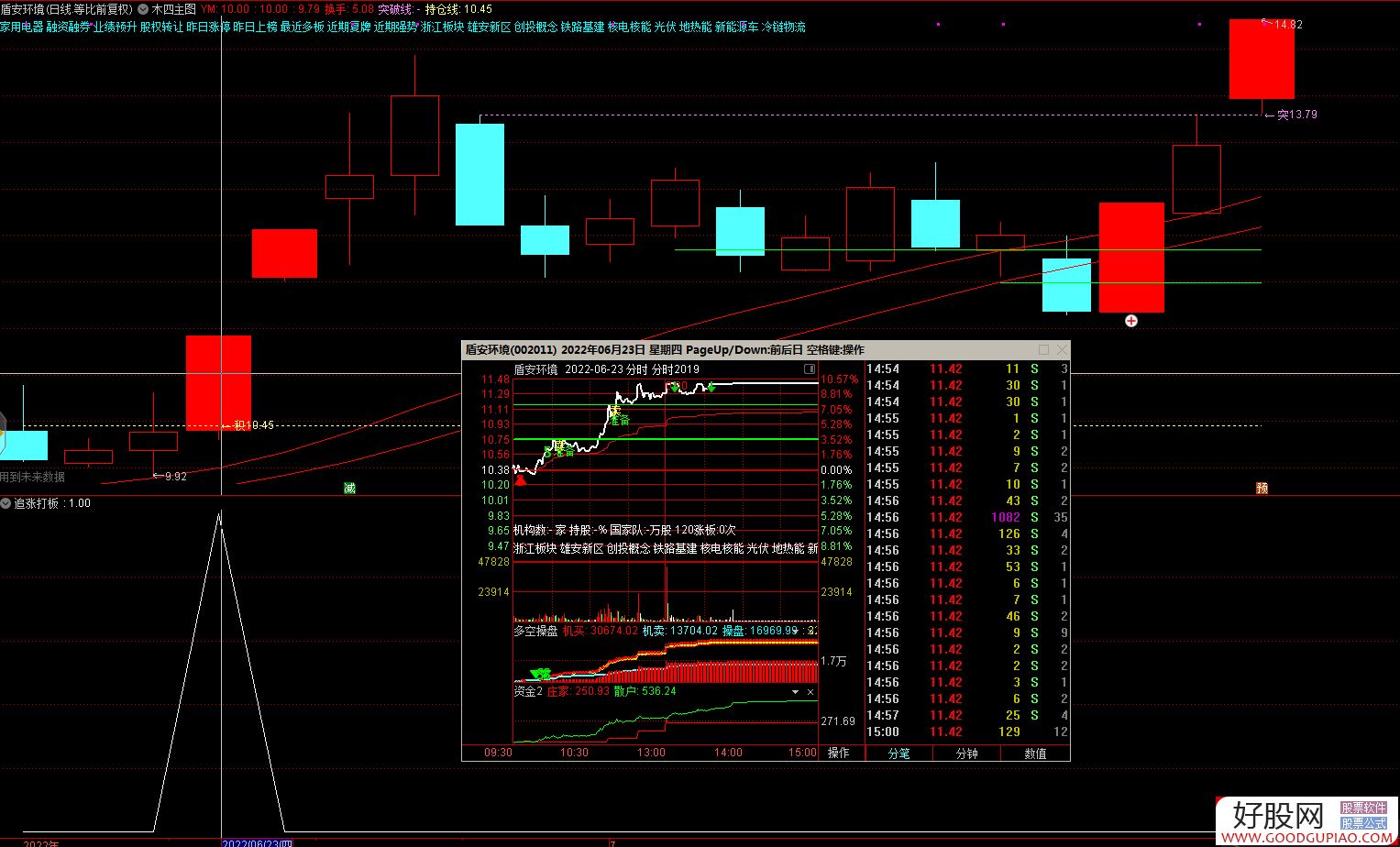The width and height of the screenshot is (1400, 847).
Task: Select the 业绩预升 sector tag
Action: 116,27
